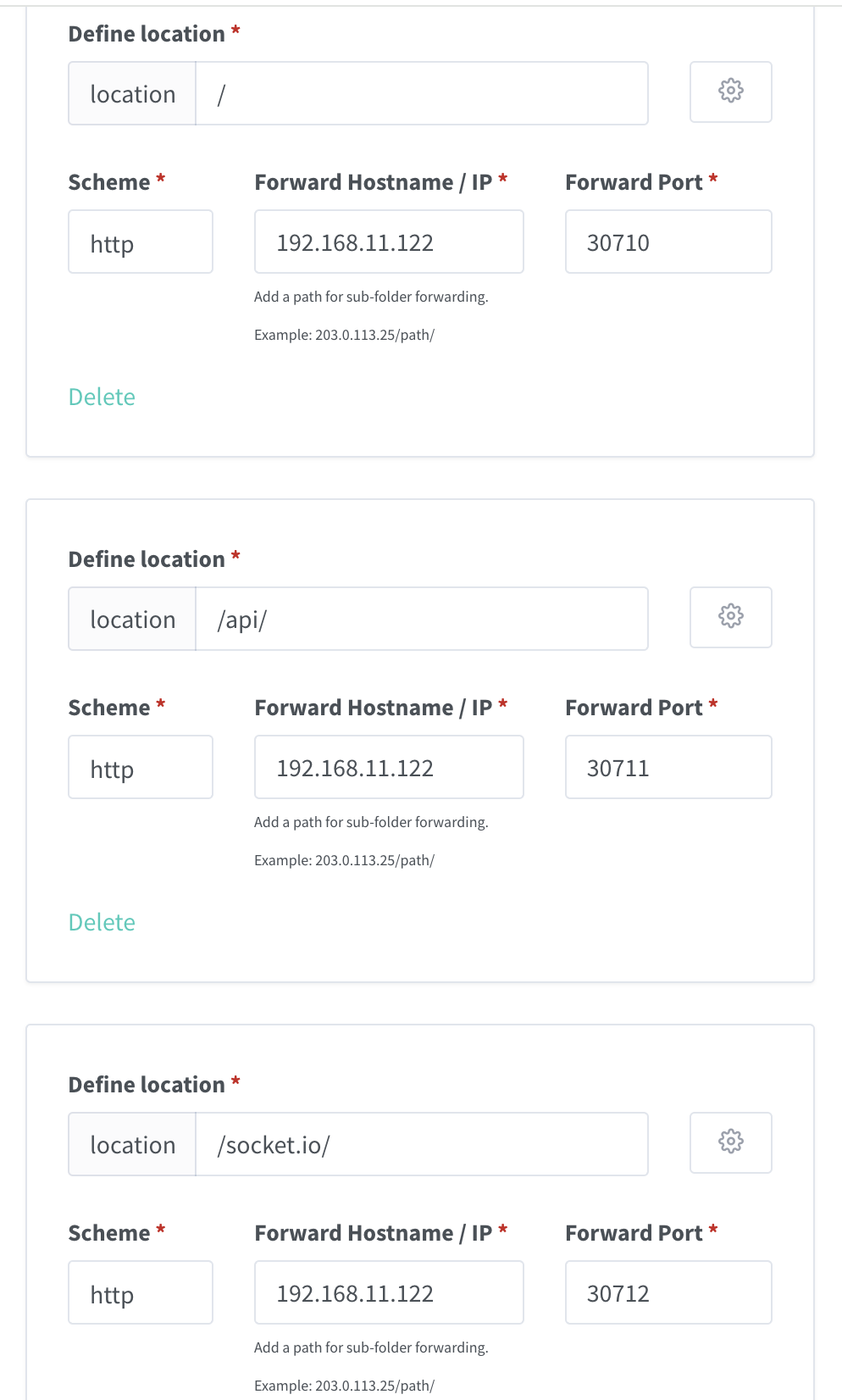Click the location label prefix of the first block
This screenshot has width=842, height=1400.
132,93
